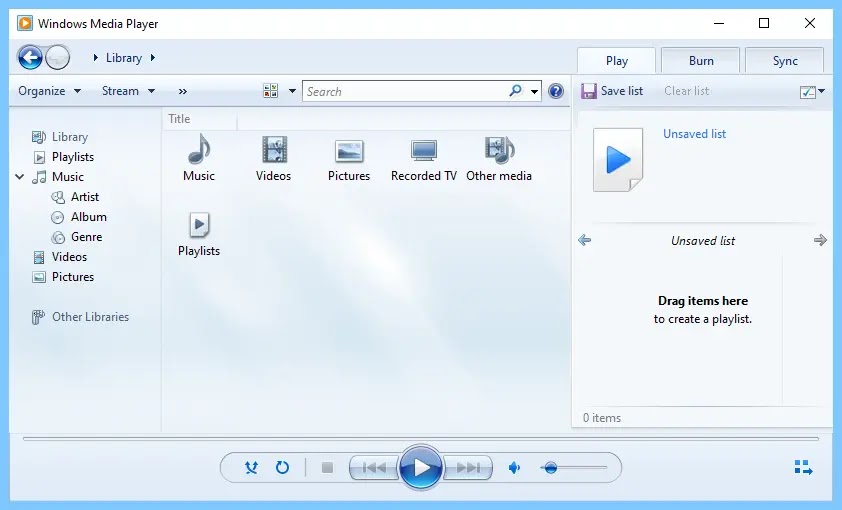Open the Recorded TV icon
The width and height of the screenshot is (842, 510).
coord(424,151)
